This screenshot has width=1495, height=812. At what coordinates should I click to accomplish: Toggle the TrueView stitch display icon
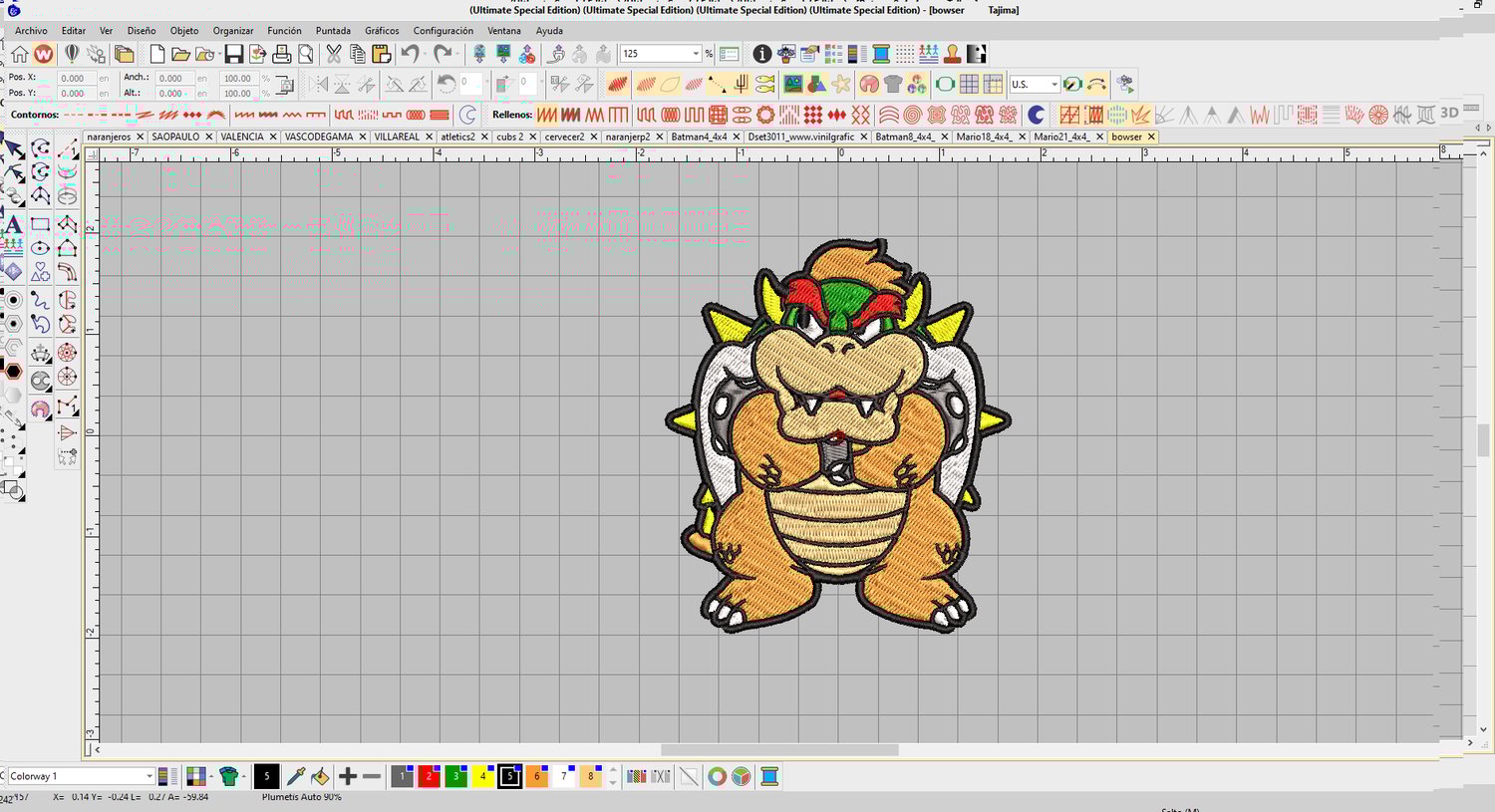coord(618,84)
